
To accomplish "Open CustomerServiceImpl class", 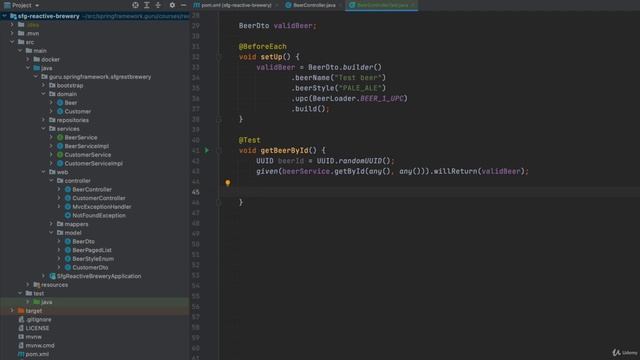I will [93, 163].
